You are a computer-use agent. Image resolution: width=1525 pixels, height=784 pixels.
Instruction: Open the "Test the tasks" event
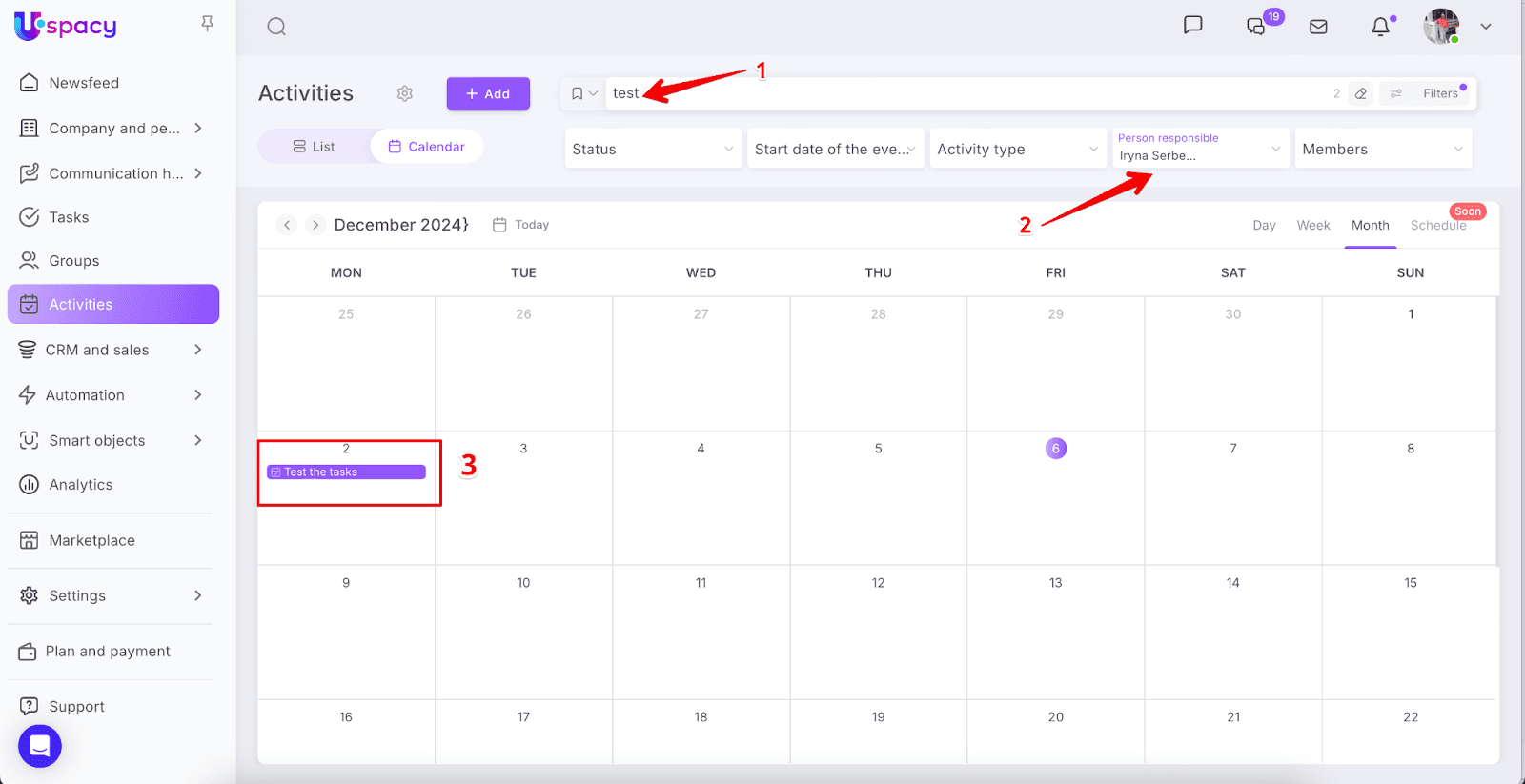click(x=346, y=472)
